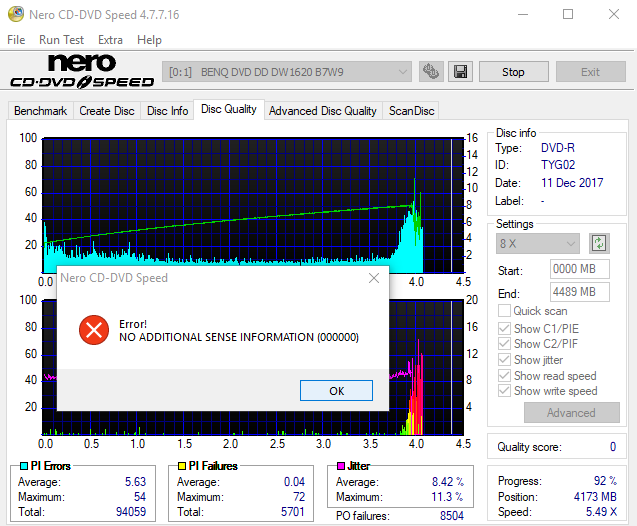637x526 pixels.
Task: Toggle the Show jitter checkbox
Action: [x=504, y=359]
